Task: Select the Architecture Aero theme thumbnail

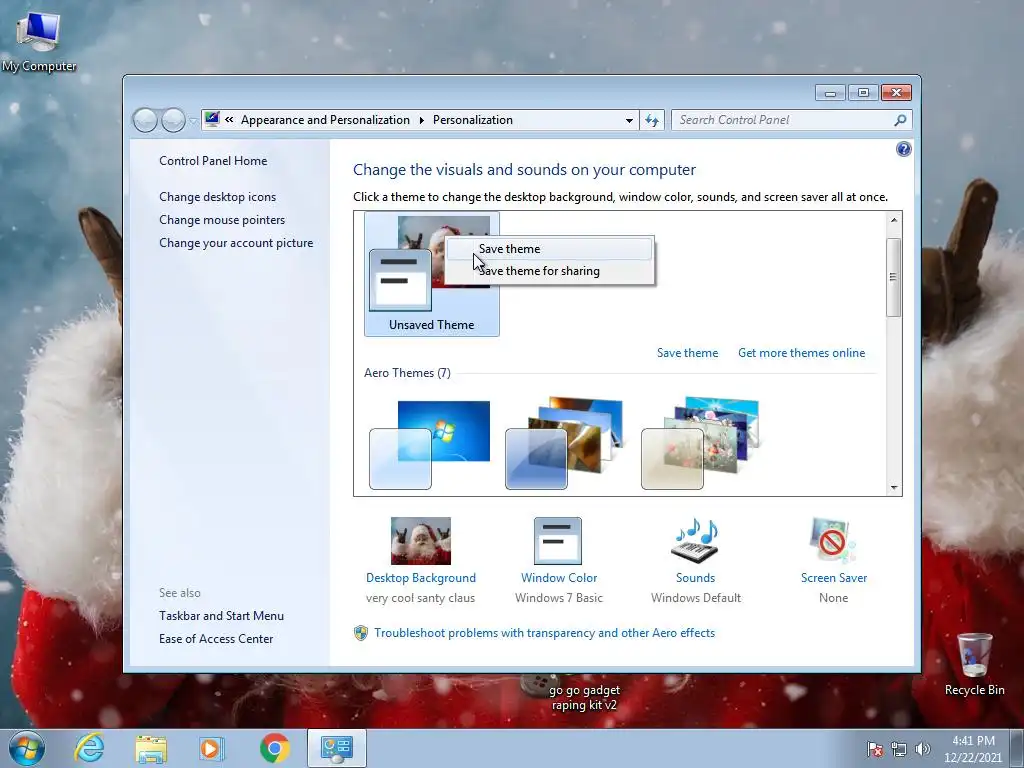Action: point(564,444)
